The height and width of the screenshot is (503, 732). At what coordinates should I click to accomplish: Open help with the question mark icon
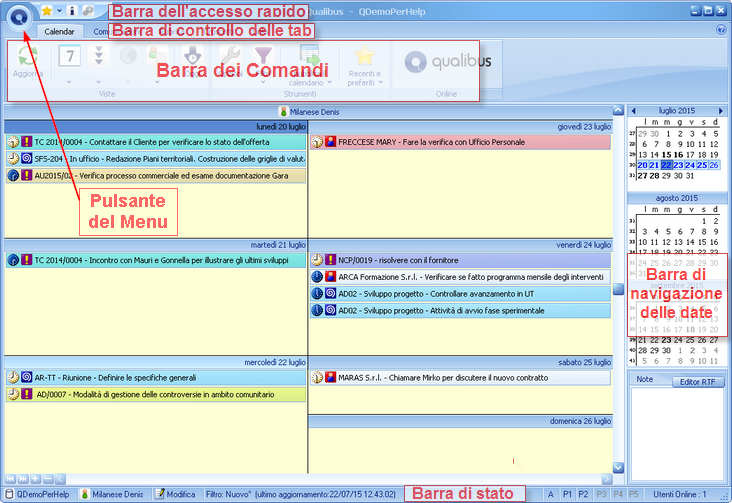720,30
